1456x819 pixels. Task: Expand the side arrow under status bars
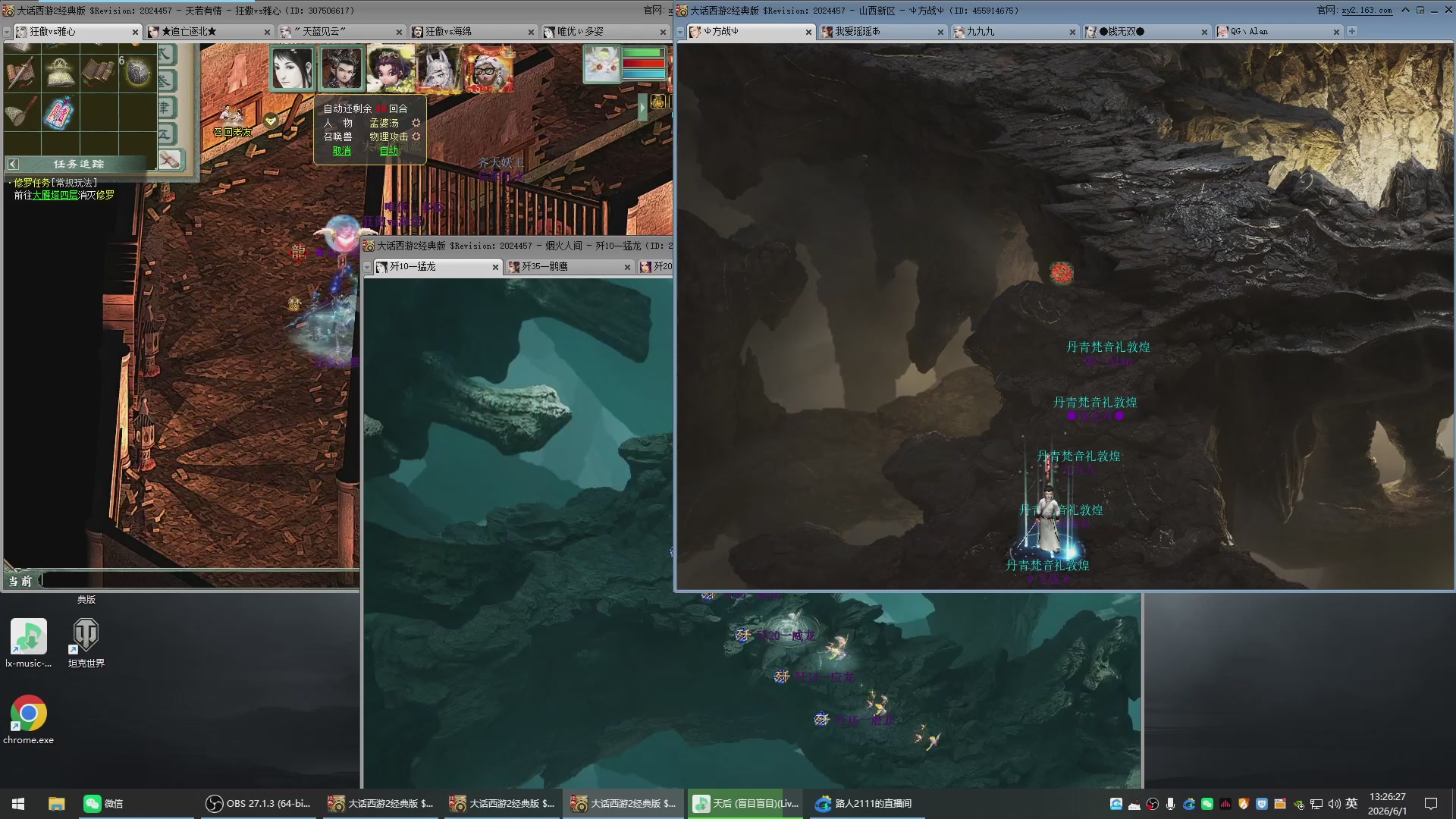coord(642,107)
